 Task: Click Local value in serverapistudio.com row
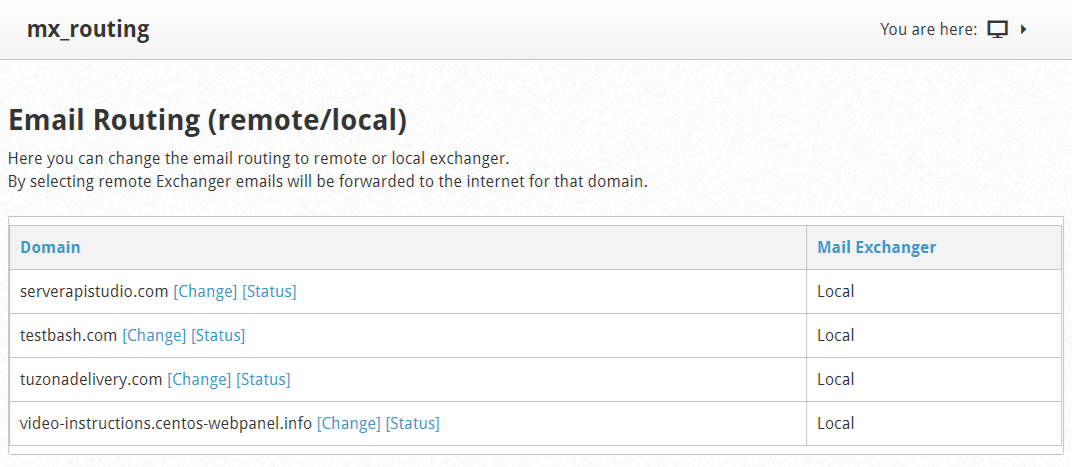pos(835,291)
